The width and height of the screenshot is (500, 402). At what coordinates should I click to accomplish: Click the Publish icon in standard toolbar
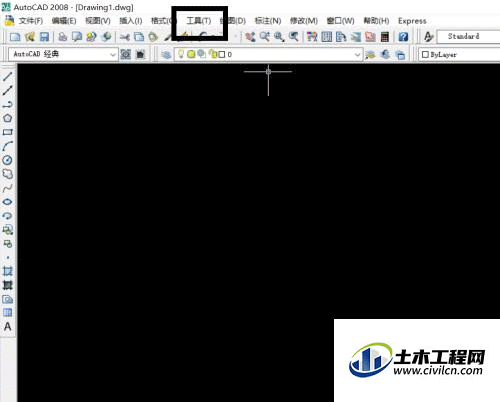[x=91, y=37]
